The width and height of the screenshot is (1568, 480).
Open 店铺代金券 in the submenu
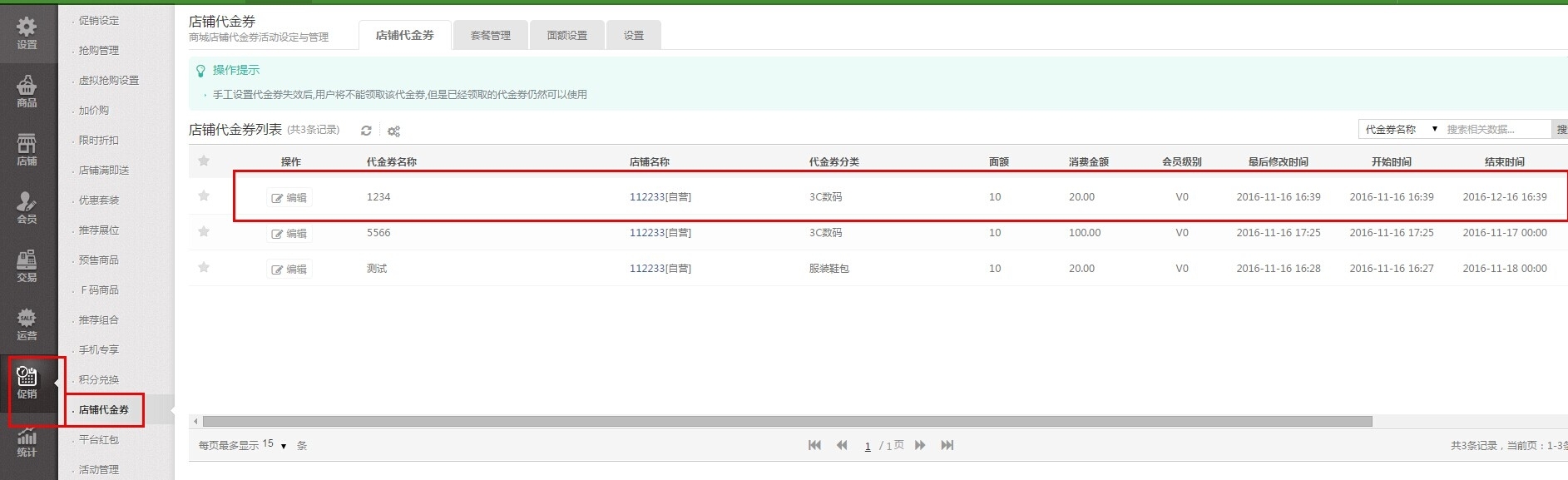[104, 410]
